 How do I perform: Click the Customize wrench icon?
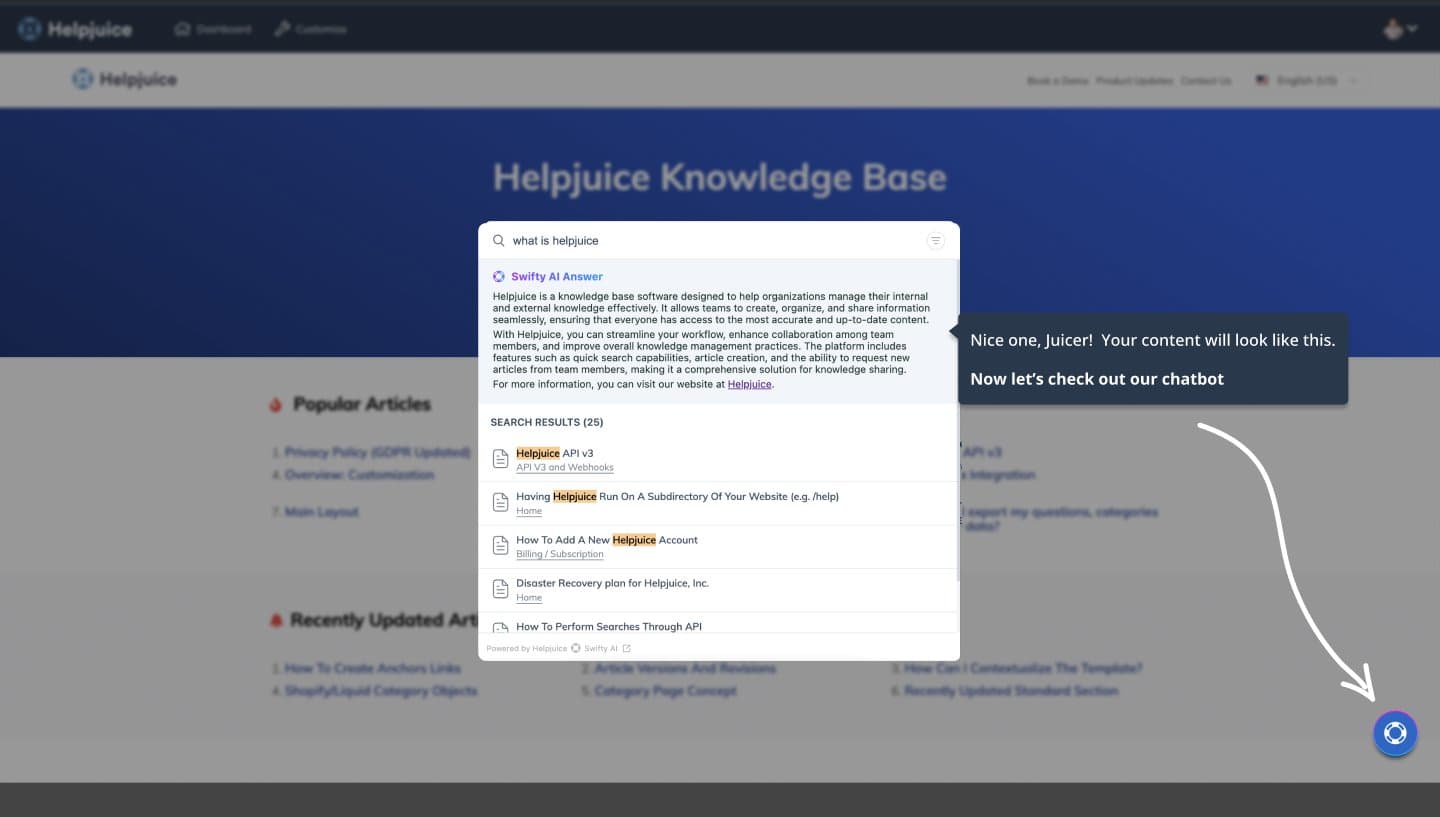click(283, 29)
